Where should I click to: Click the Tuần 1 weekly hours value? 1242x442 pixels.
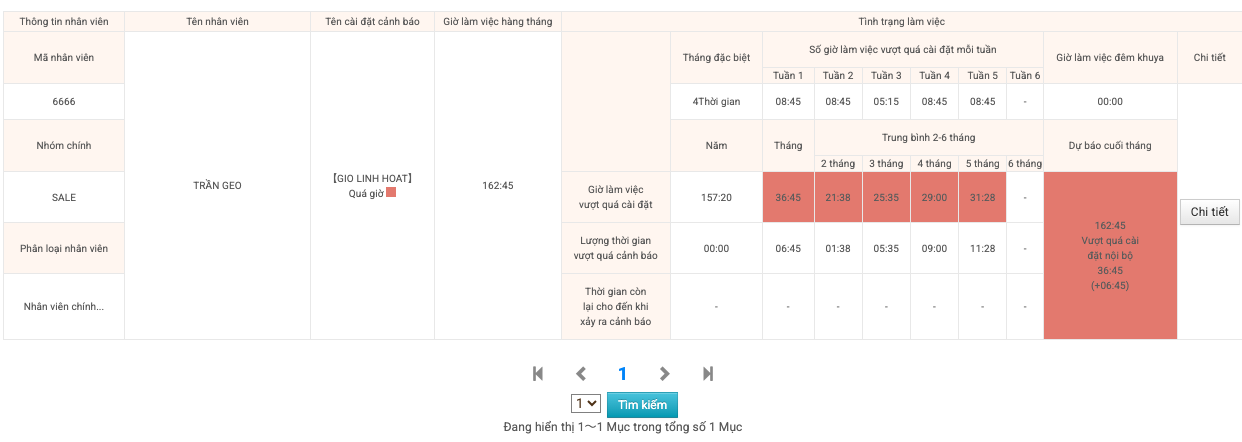[x=788, y=101]
